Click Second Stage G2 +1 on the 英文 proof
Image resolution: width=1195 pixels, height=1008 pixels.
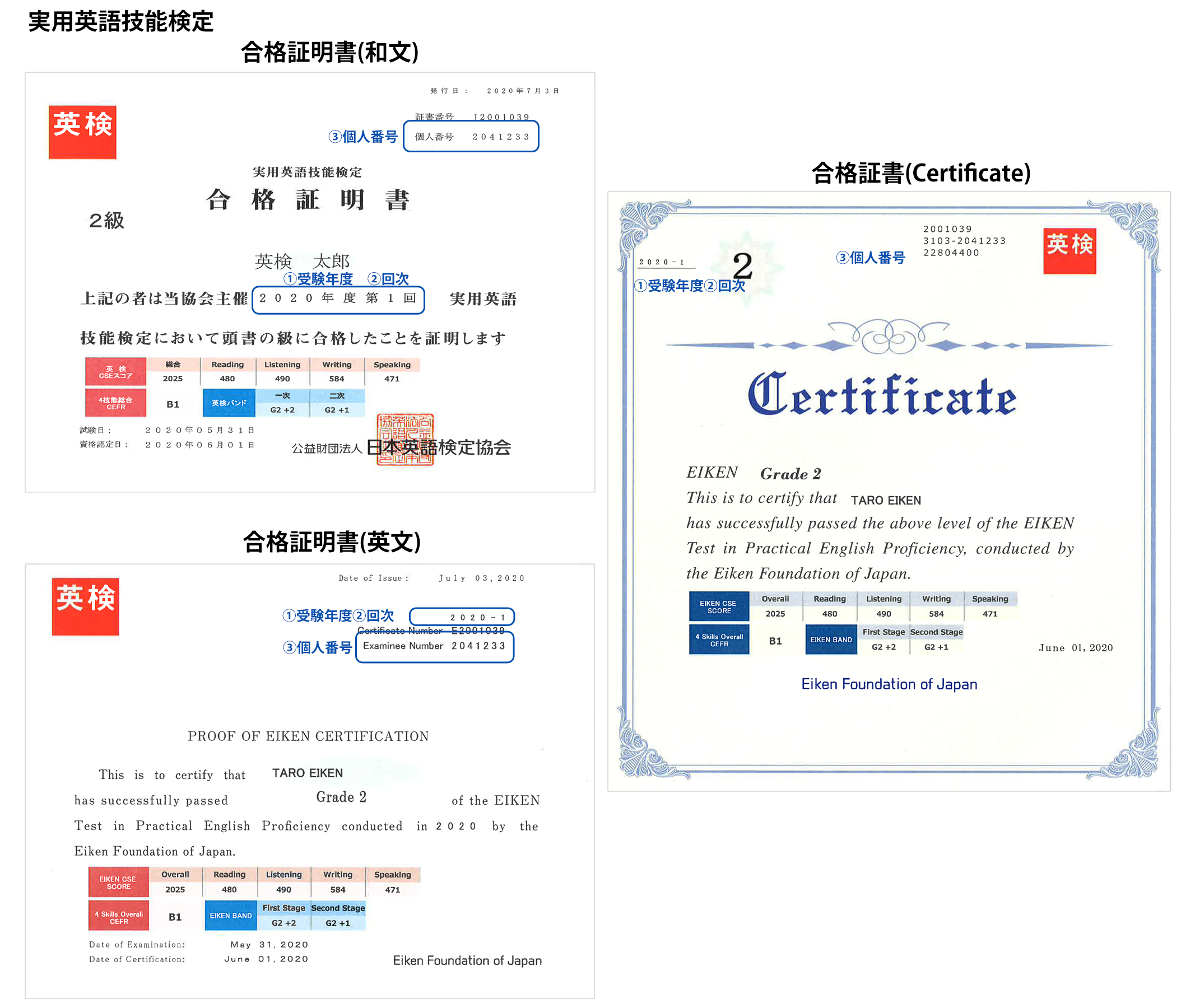coord(338,923)
